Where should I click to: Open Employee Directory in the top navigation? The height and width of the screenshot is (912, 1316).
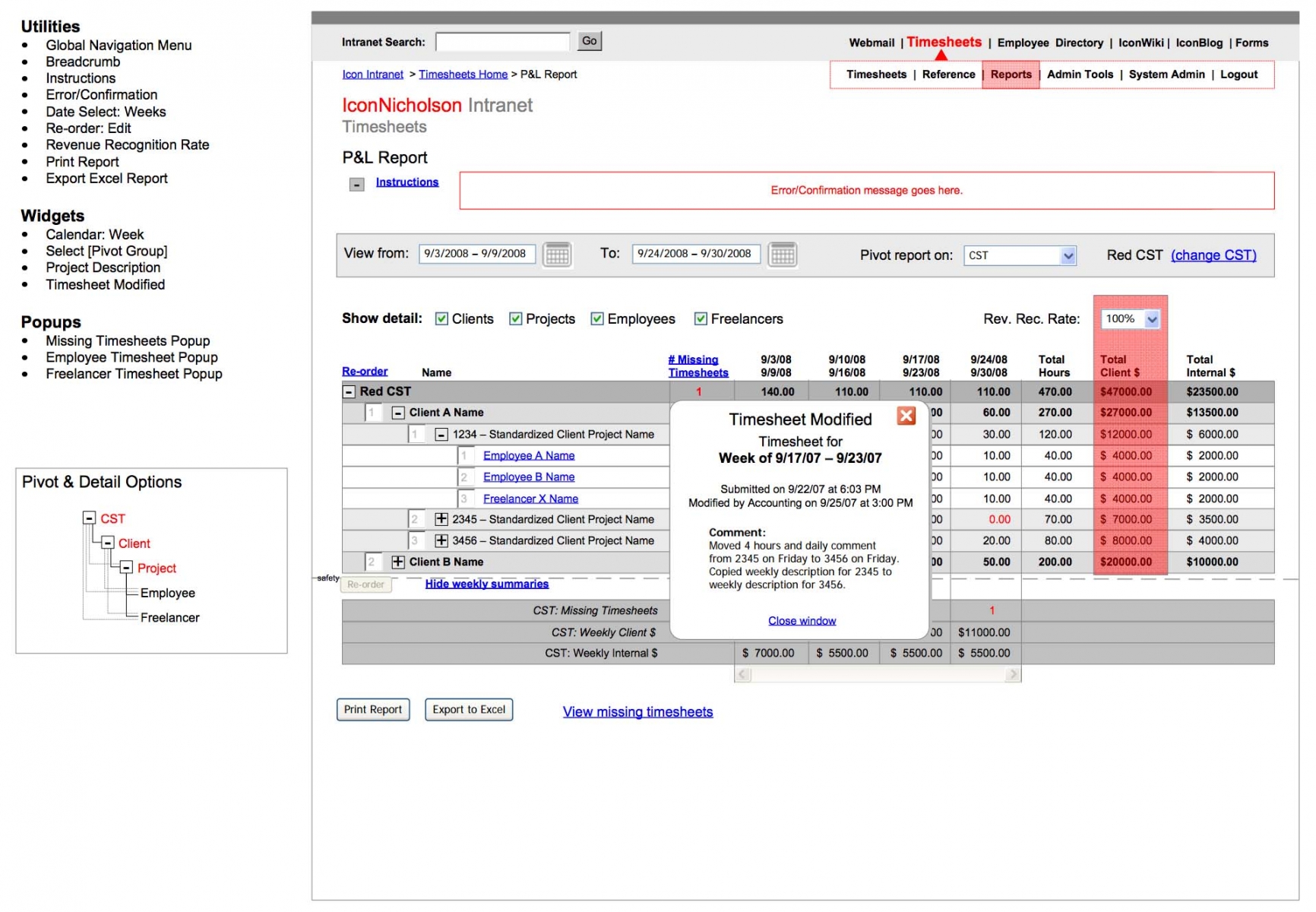pos(1050,43)
